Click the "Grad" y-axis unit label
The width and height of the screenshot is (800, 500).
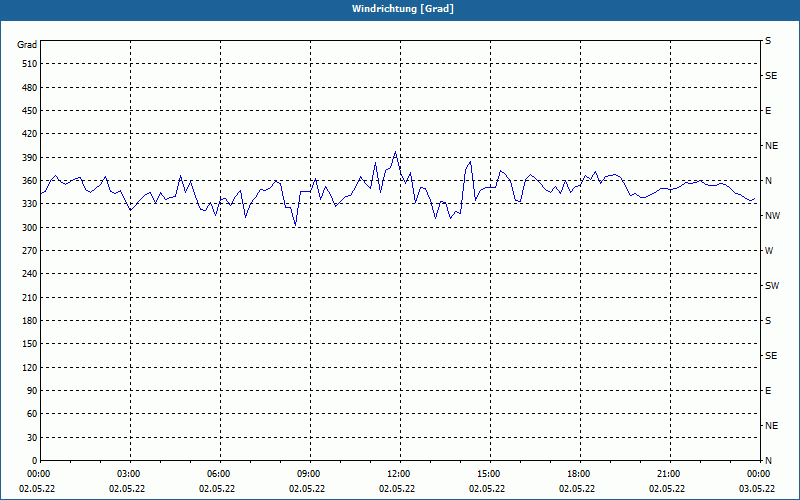[x=27, y=45]
